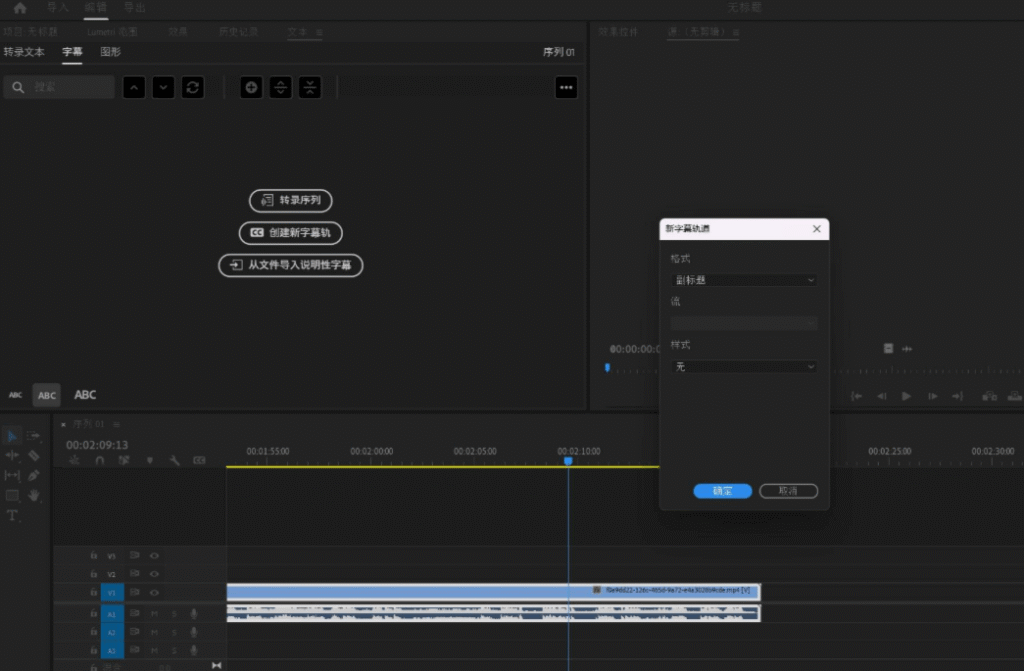Viewport: 1024px width, 671px height.
Task: Open the 图形 tab
Action: [110, 52]
